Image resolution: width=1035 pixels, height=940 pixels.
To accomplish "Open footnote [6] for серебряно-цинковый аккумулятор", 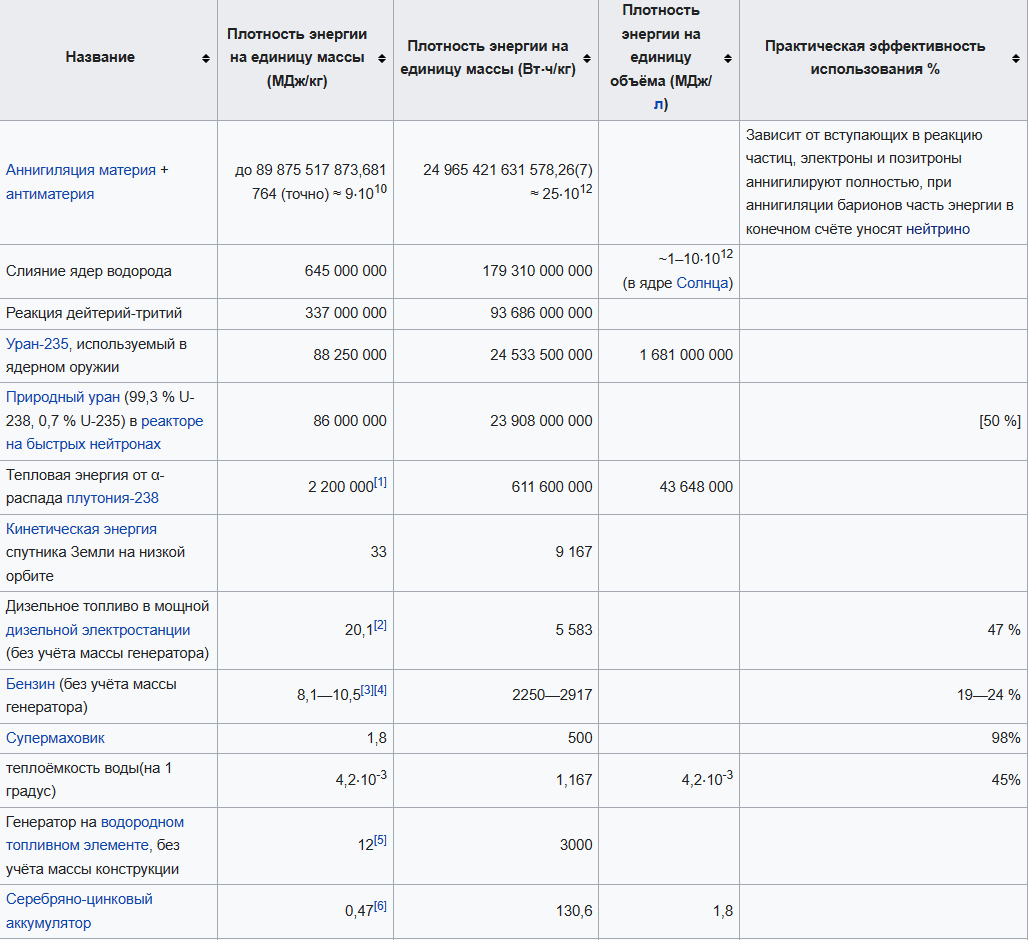I will (x=381, y=906).
